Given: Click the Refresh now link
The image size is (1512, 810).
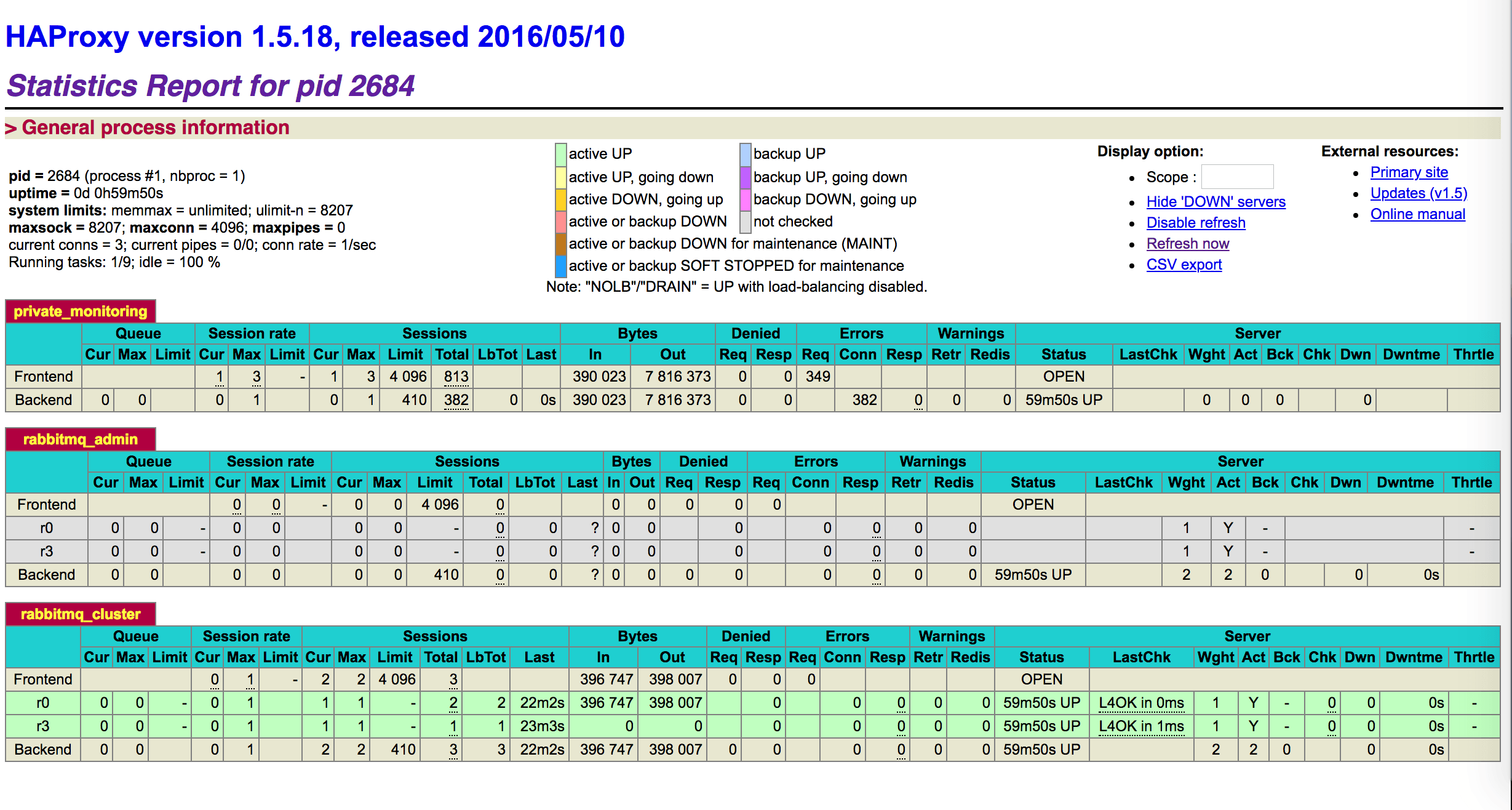Looking at the screenshot, I should coord(1187,244).
